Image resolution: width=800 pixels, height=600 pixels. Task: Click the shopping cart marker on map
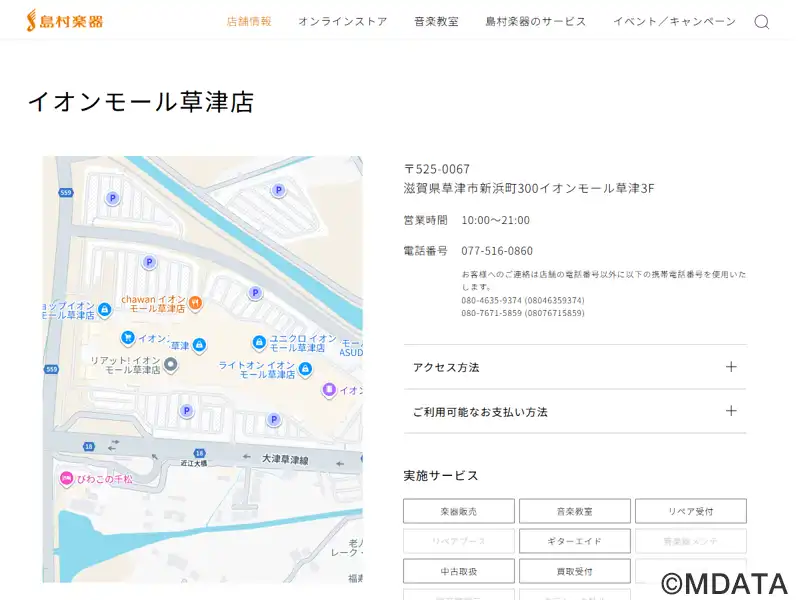(127, 338)
